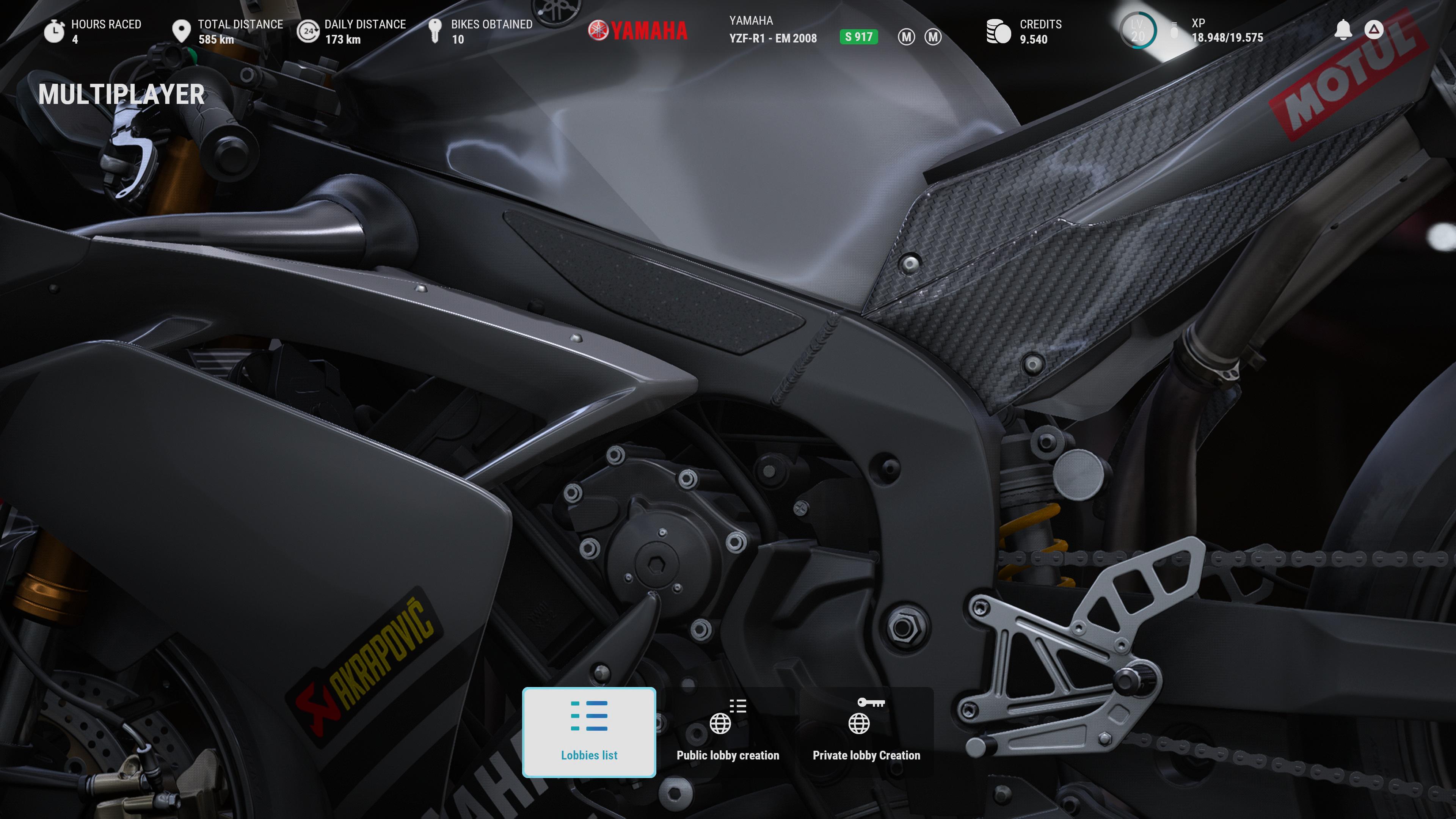Click the second M tire compound icon
Image resolution: width=1456 pixels, height=819 pixels.
[x=933, y=37]
